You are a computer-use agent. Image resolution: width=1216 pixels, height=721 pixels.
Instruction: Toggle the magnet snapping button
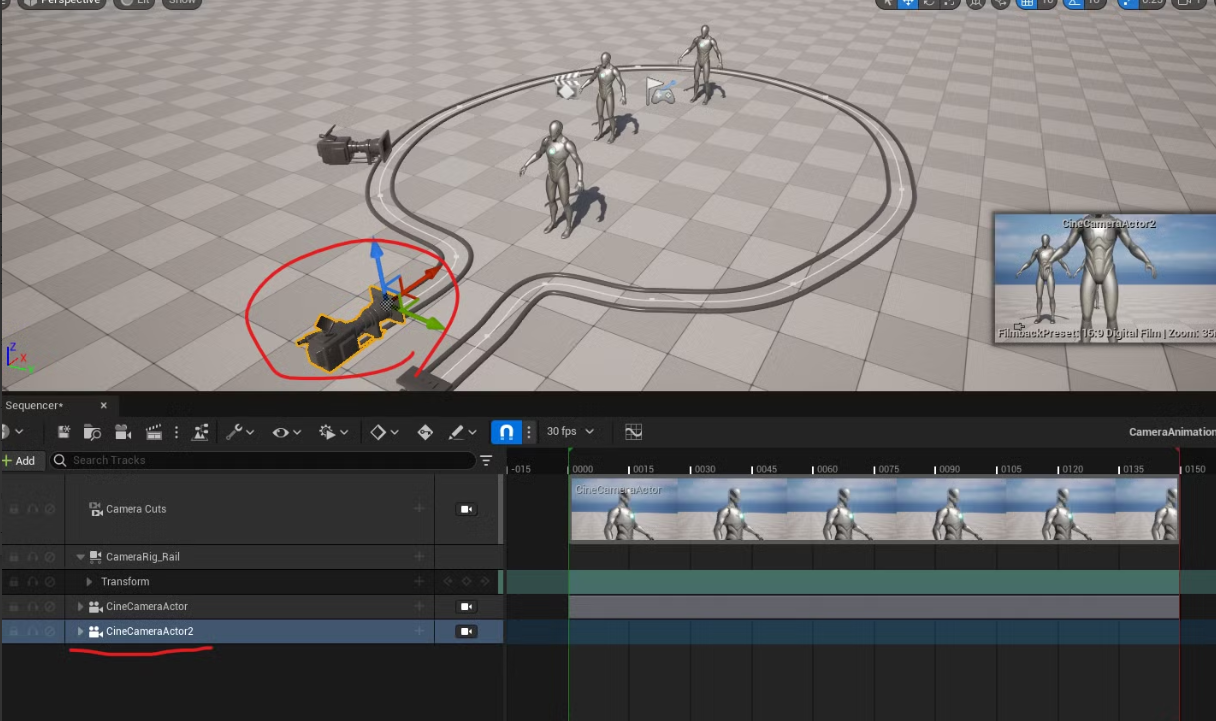tap(506, 432)
